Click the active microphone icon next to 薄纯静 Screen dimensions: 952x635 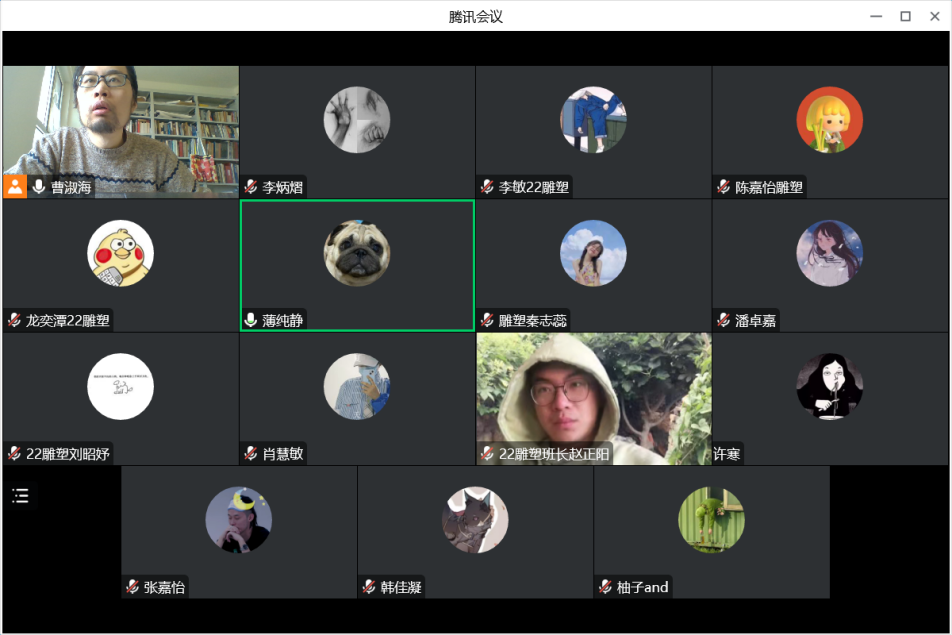(251, 320)
